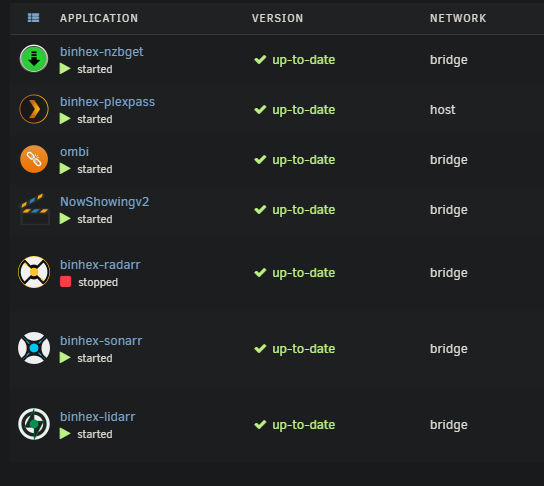Click the VERSION column header
544x486 pixels.
[278, 18]
